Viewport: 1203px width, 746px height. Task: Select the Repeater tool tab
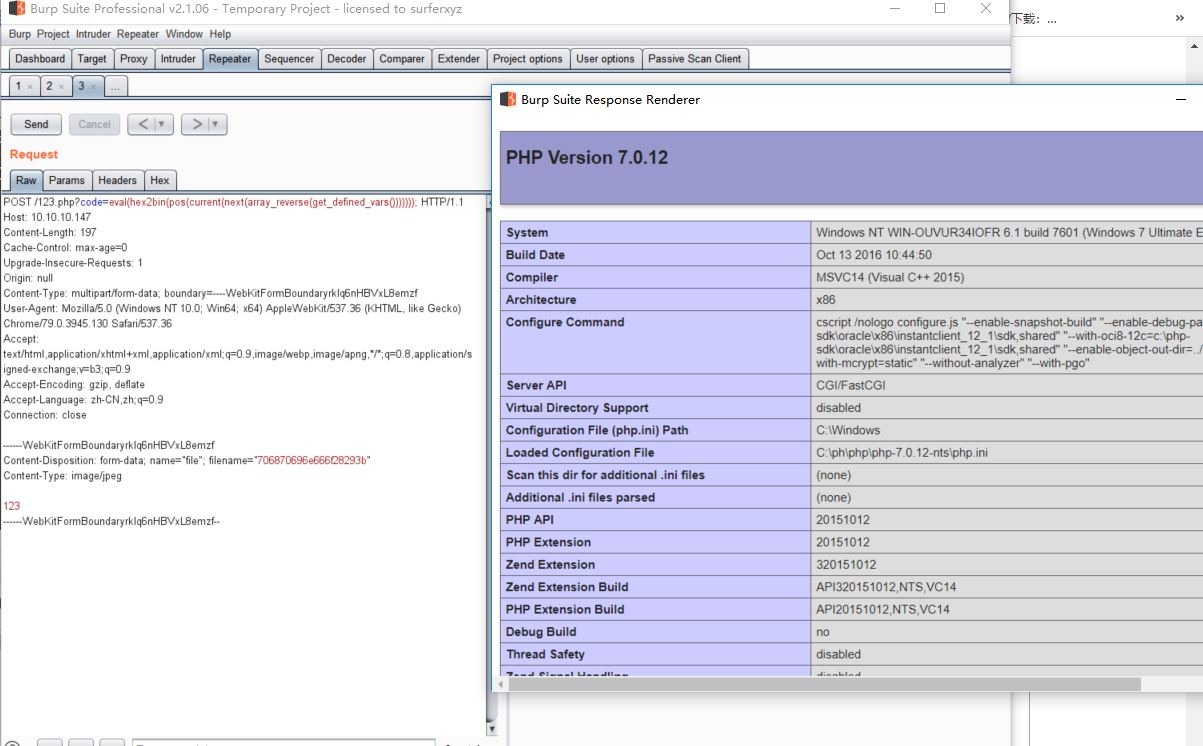click(230, 59)
